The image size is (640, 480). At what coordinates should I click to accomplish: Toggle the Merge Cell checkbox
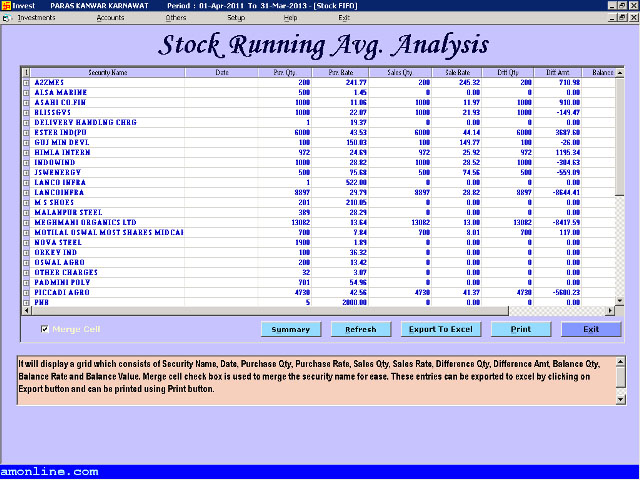[43, 329]
